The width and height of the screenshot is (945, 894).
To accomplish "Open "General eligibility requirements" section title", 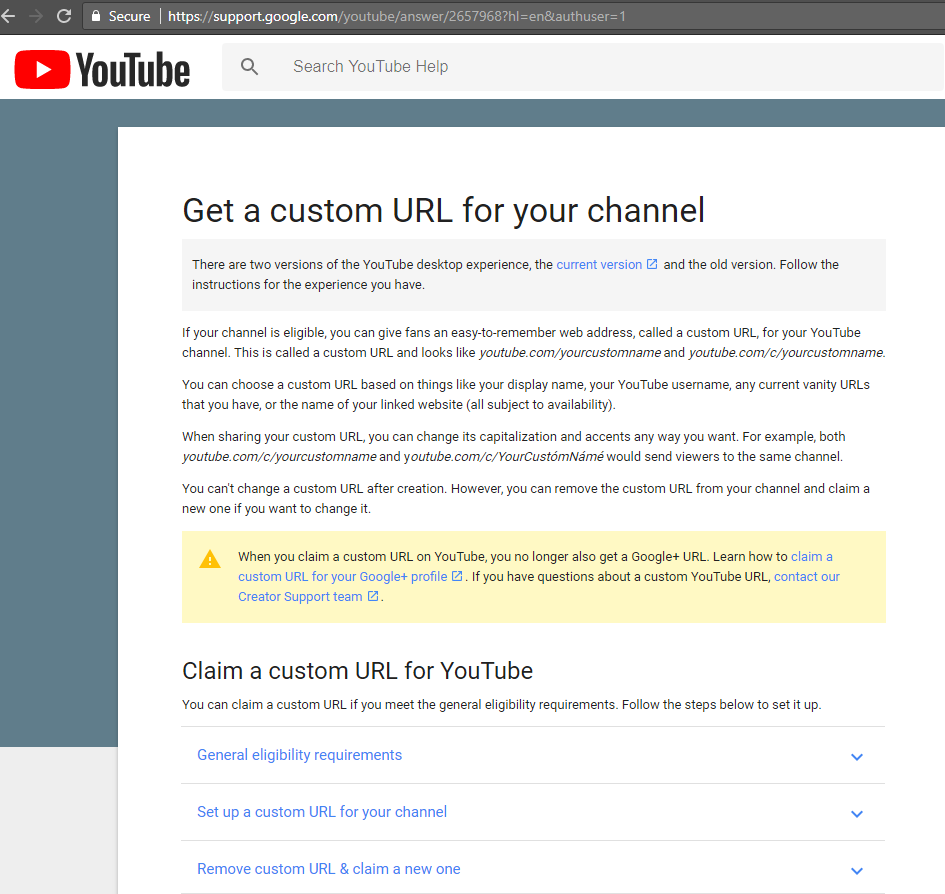I will click(x=299, y=755).
